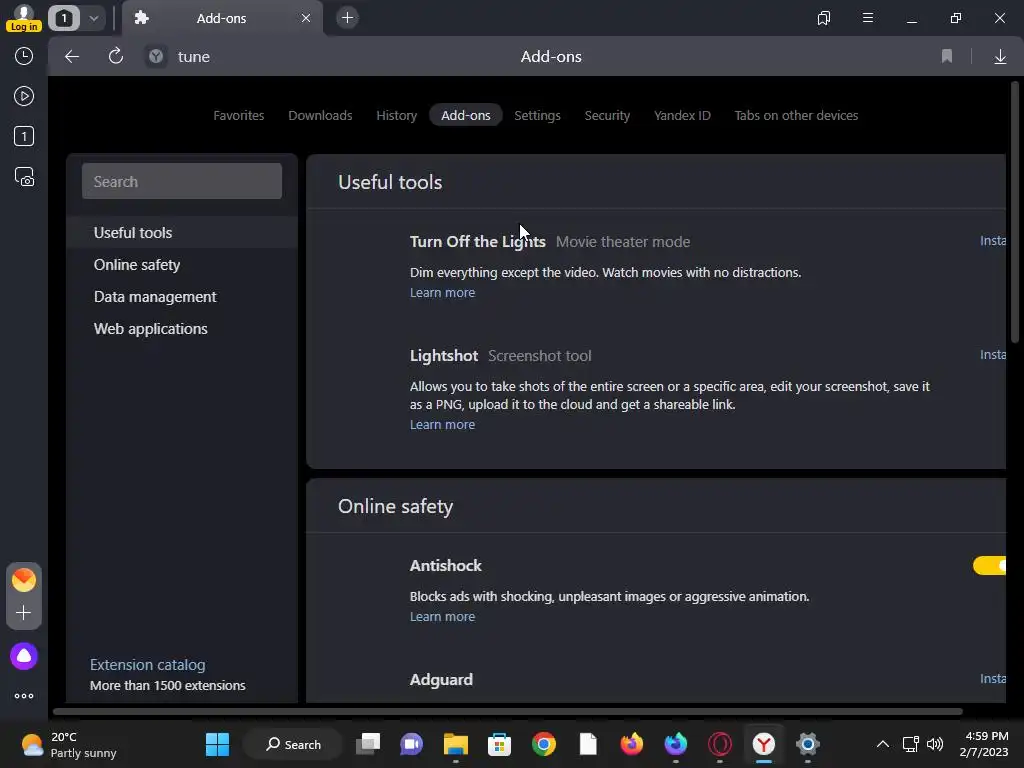Image resolution: width=1024 pixels, height=768 pixels.
Task: Launch Opera browser from taskbar
Action: tap(720, 744)
